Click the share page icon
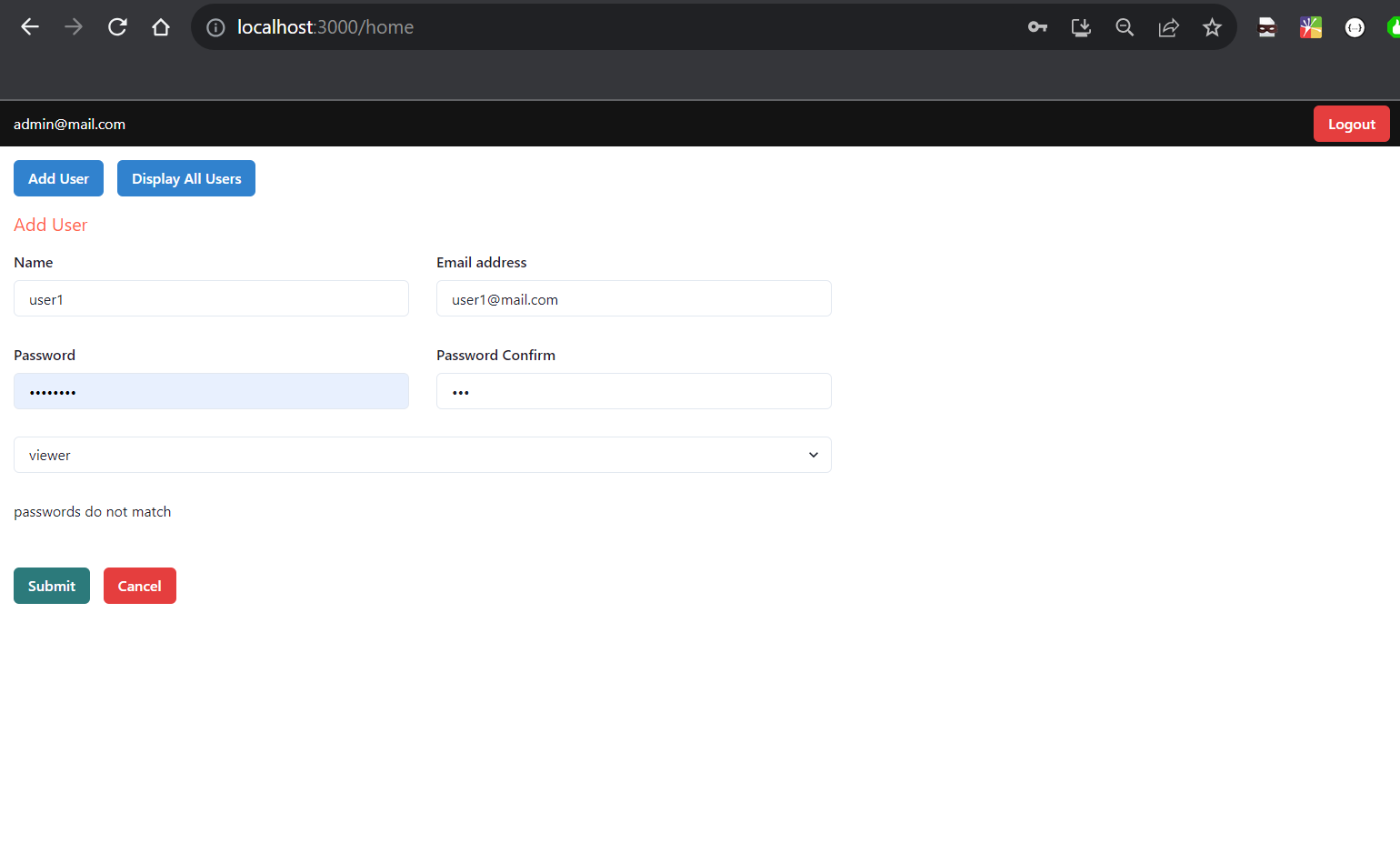 [x=1168, y=27]
